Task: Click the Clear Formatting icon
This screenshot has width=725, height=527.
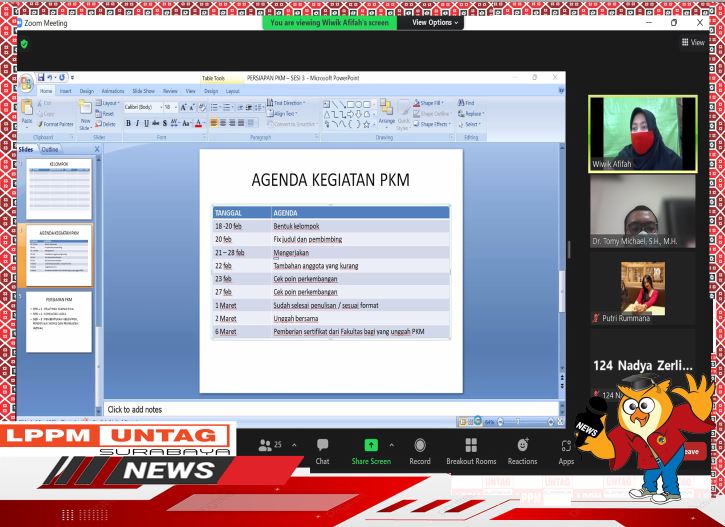Action: [x=202, y=107]
